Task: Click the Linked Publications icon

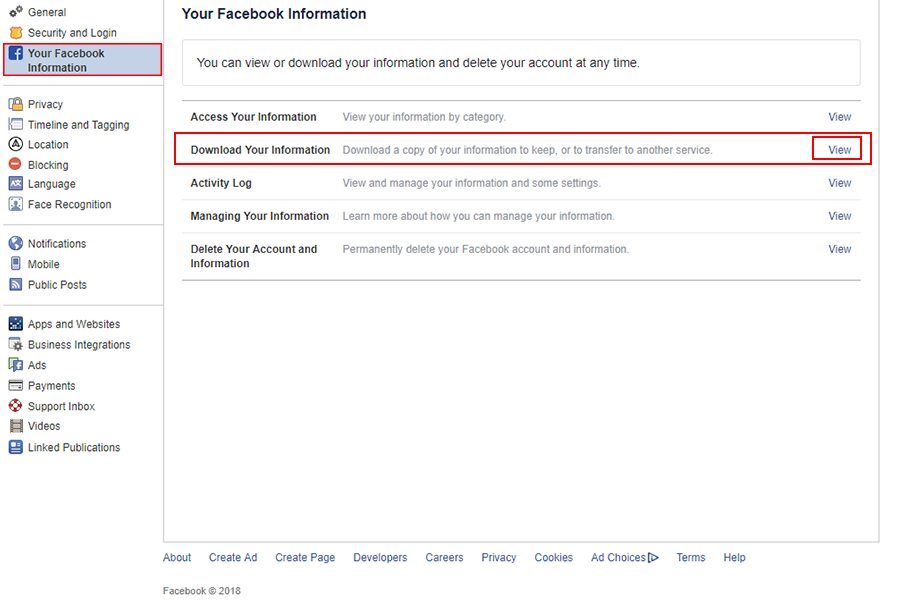Action: click(x=16, y=447)
